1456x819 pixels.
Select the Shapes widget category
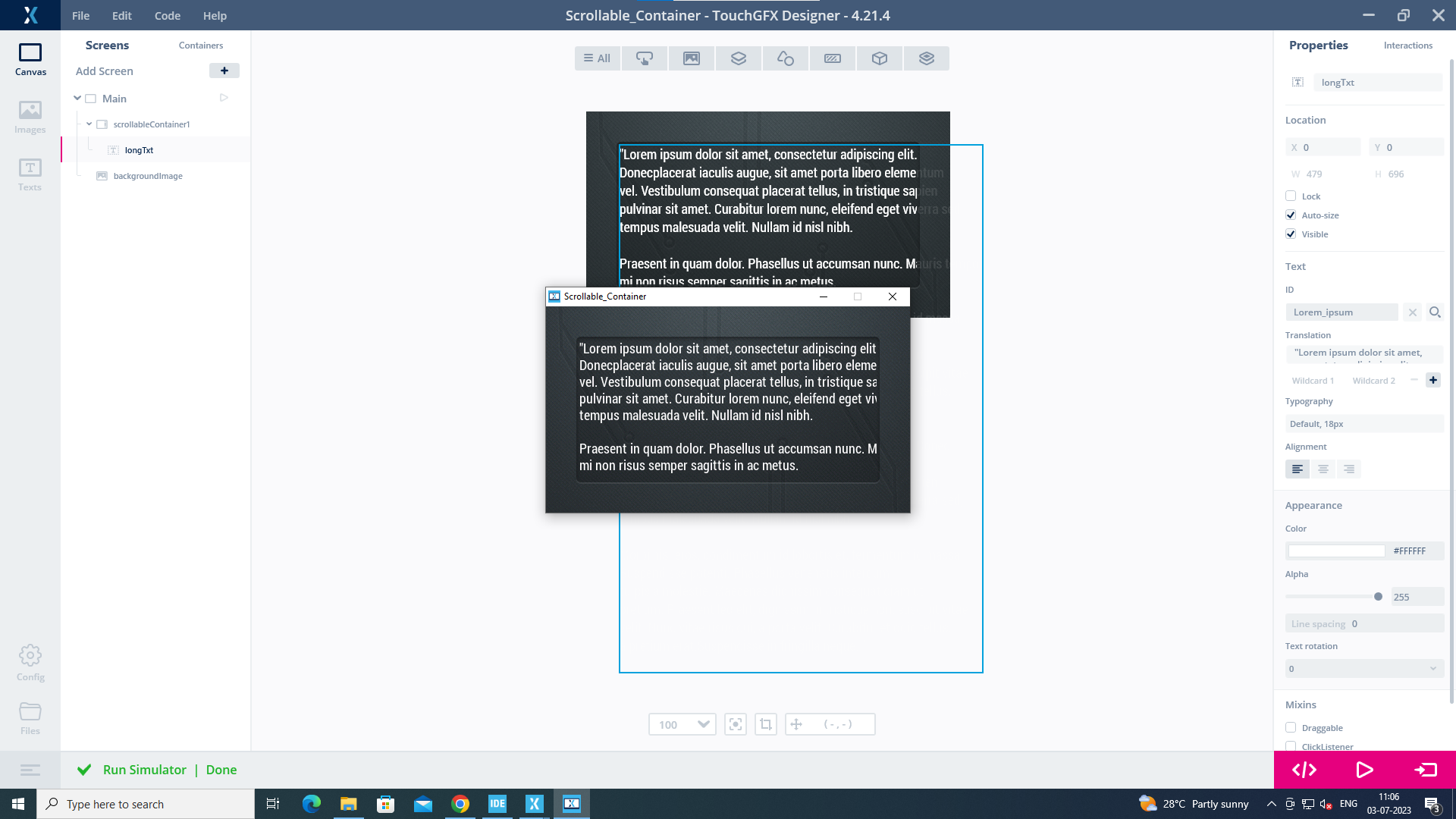785,58
